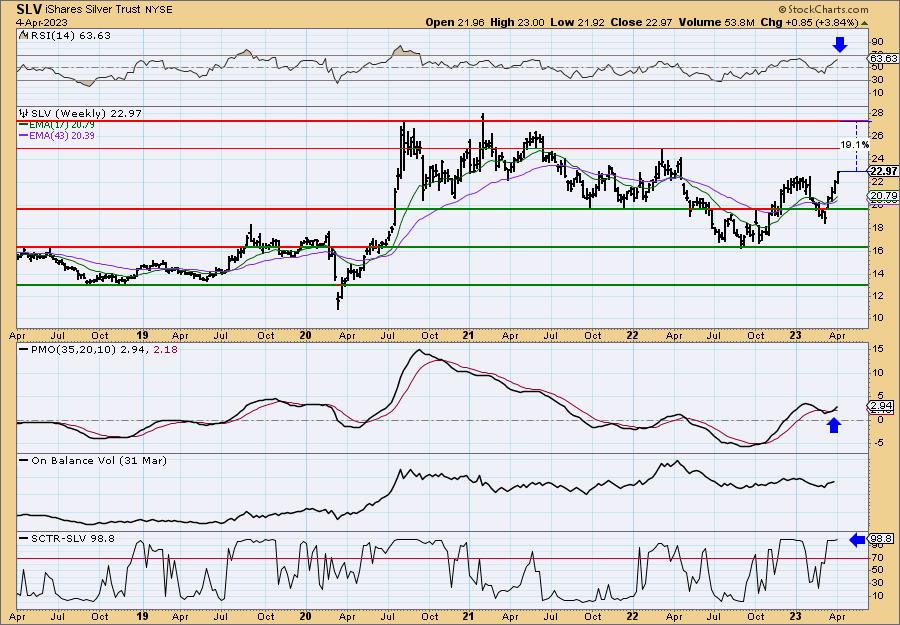The image size is (900, 625).
Task: Click the -5 label on the PMO scale
Action: click(878, 442)
